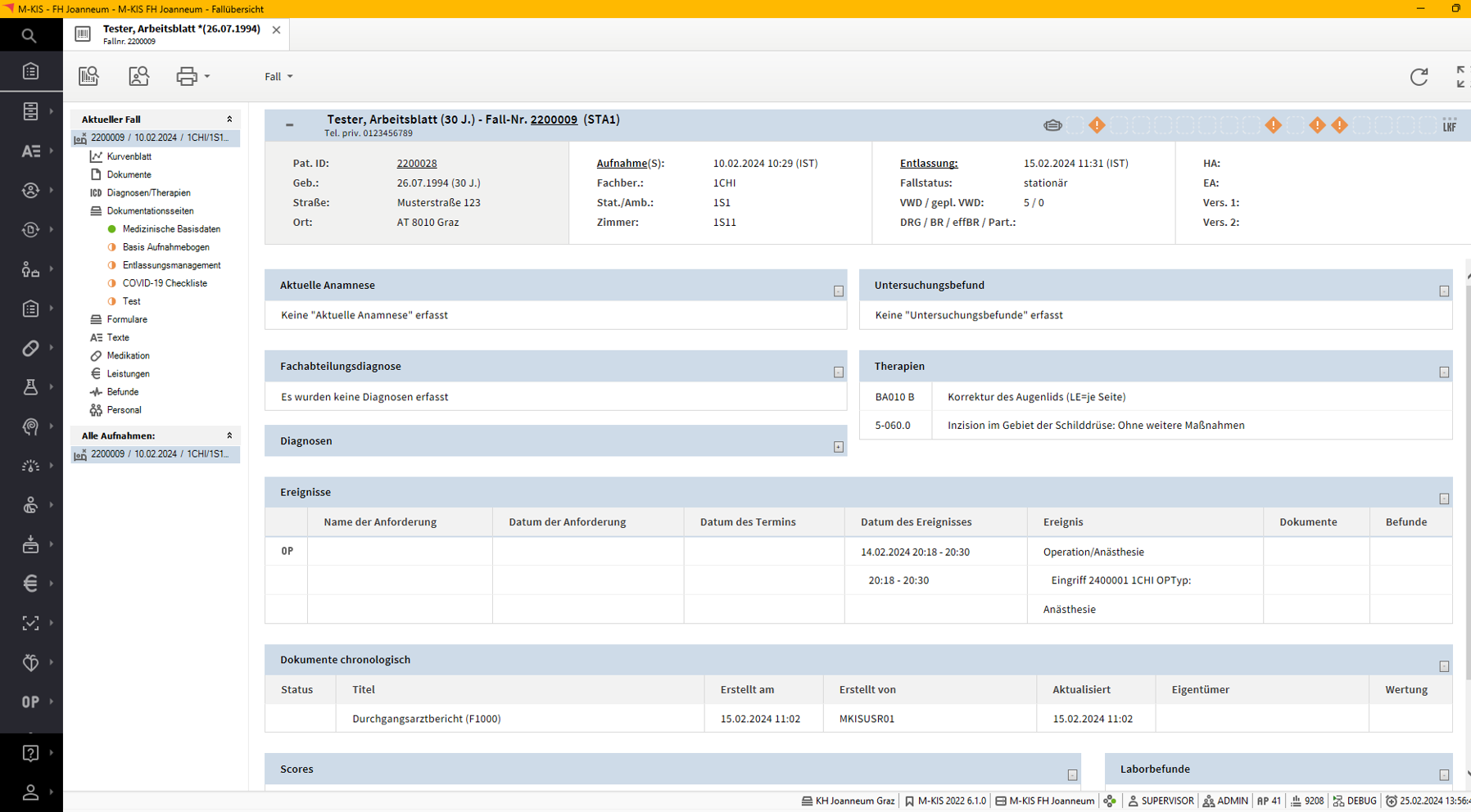Collapse the patient header with minus
This screenshot has height=812, width=1471.
[289, 125]
